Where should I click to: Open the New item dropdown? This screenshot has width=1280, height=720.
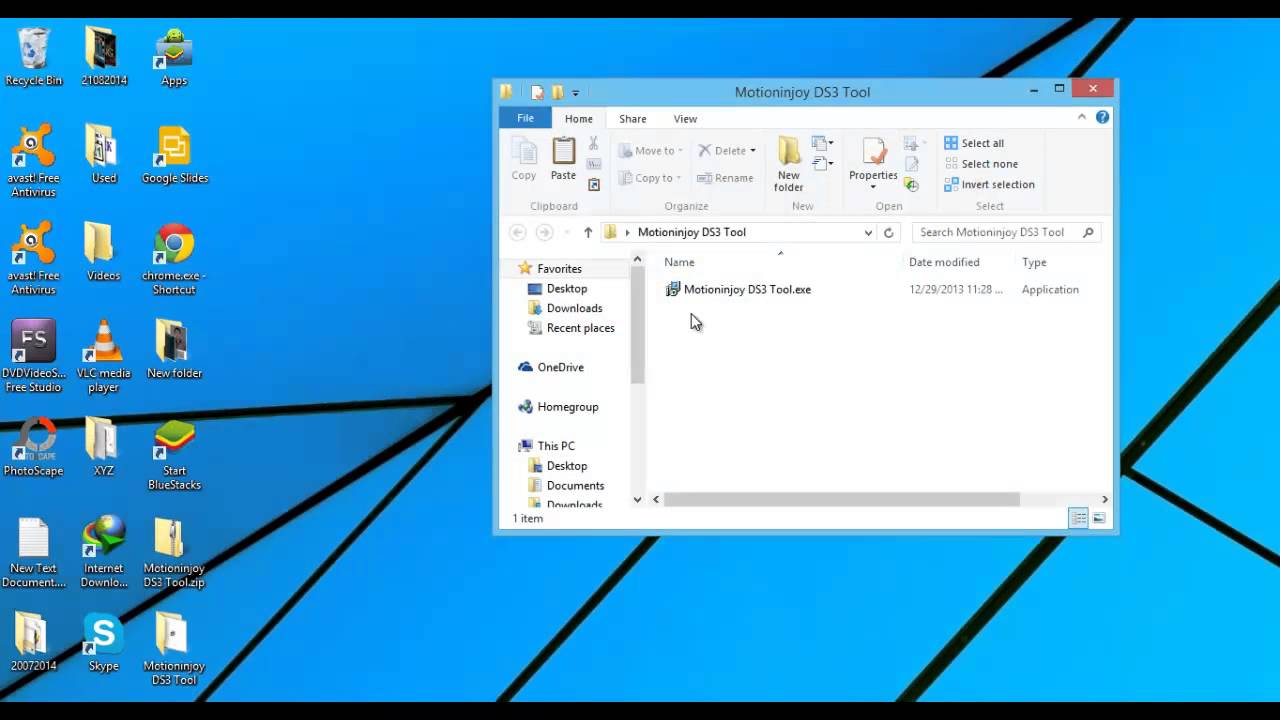[823, 144]
